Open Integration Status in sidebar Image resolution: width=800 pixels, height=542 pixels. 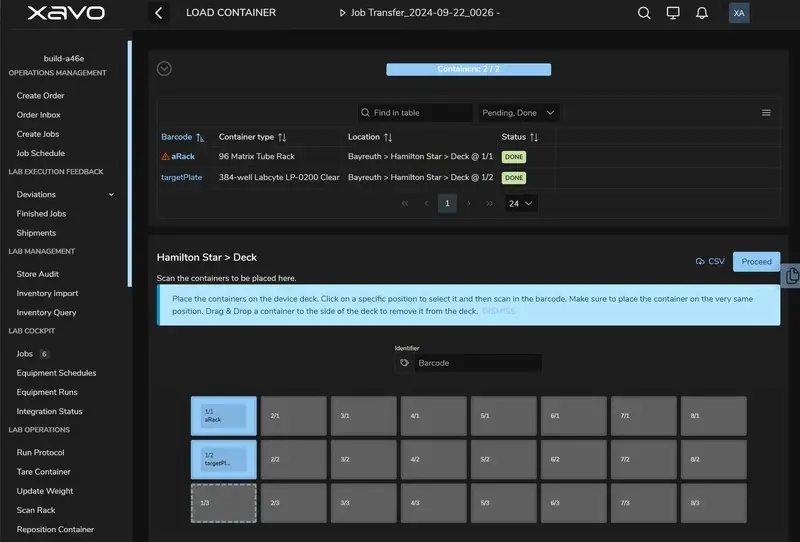click(x=49, y=411)
